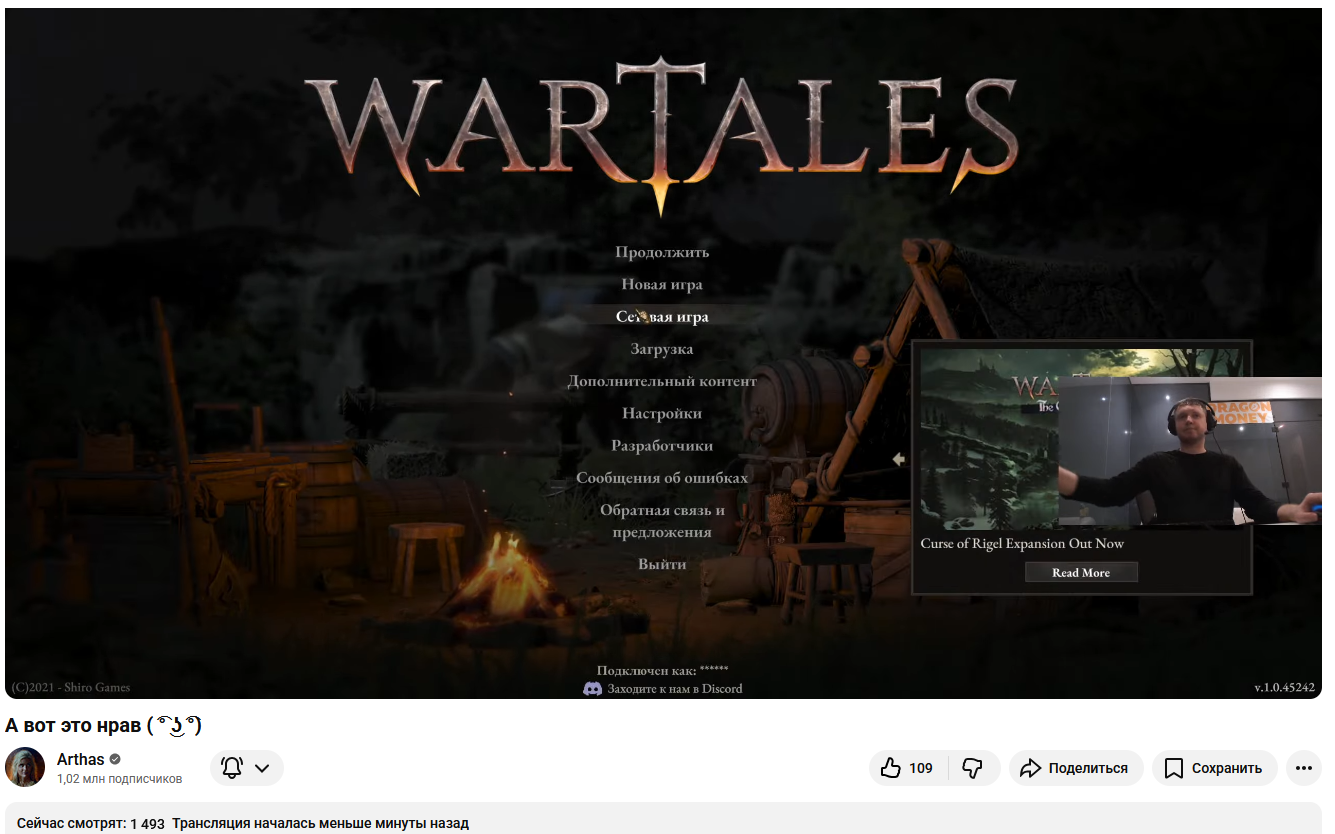Show the Разработчики credits entry
Image resolution: width=1335 pixels, height=834 pixels.
(x=662, y=445)
